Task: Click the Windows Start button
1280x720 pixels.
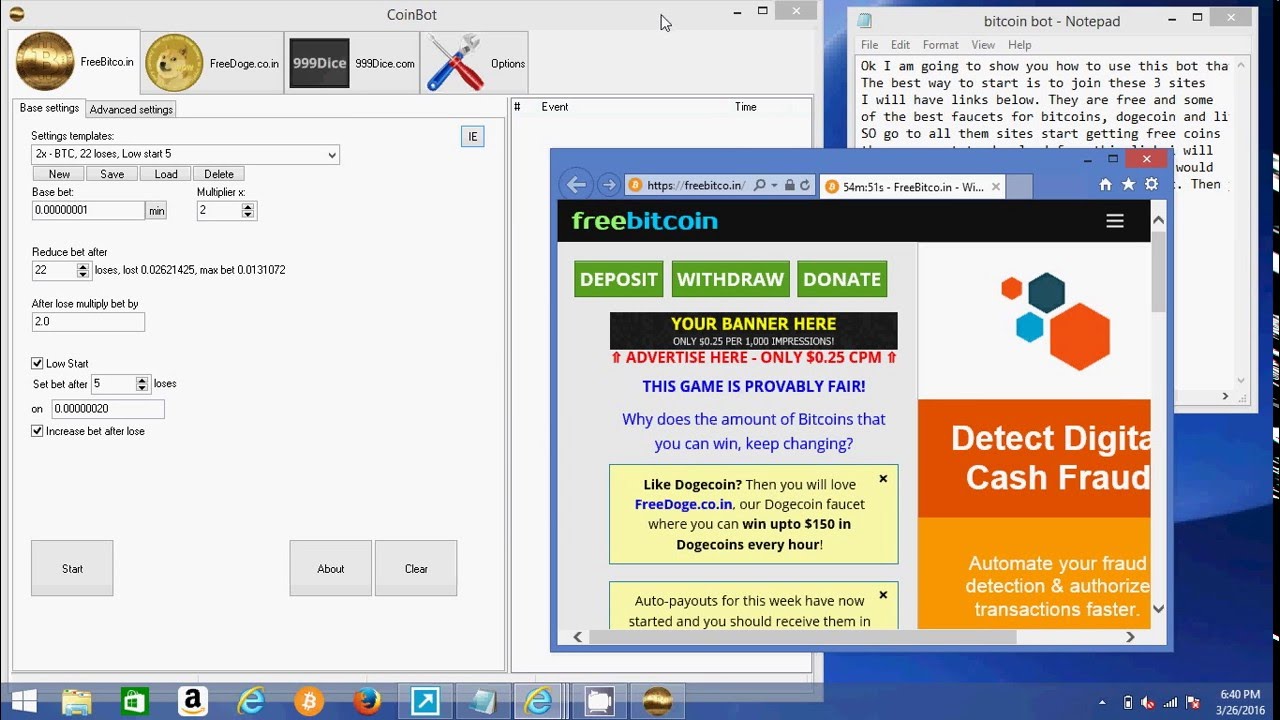Action: pos(23,701)
